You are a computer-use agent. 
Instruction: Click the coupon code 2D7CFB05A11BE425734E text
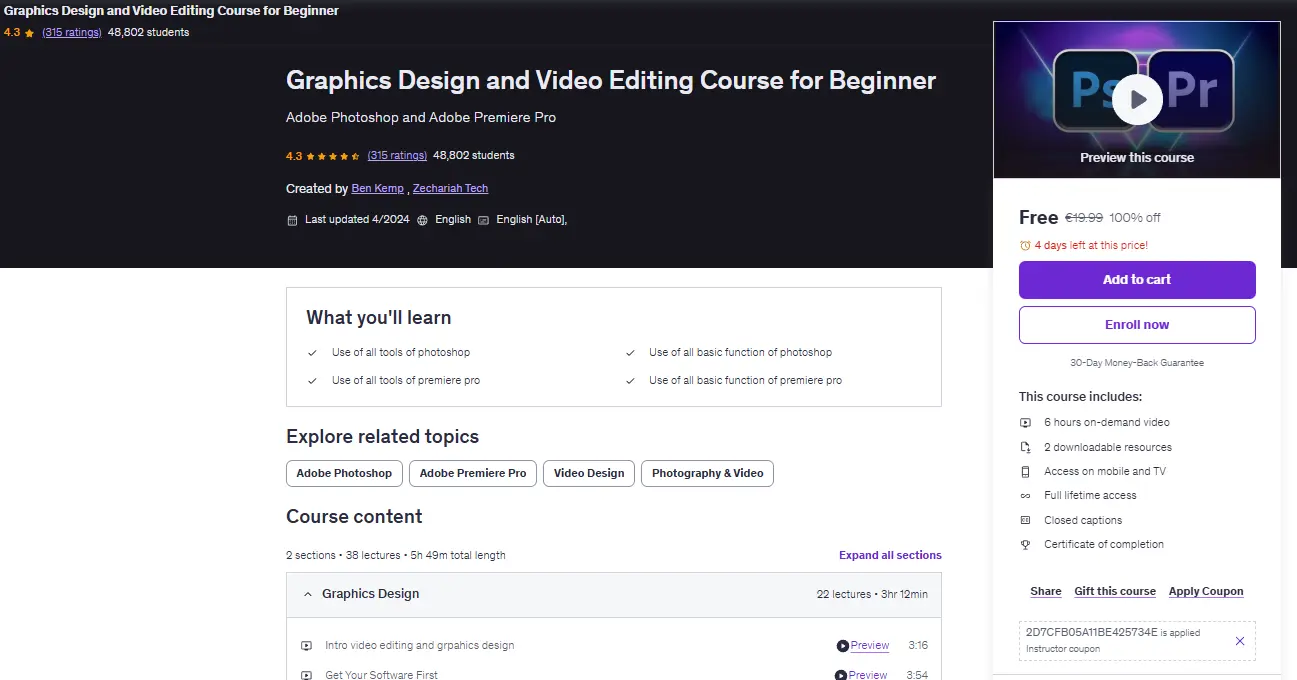click(x=1092, y=633)
